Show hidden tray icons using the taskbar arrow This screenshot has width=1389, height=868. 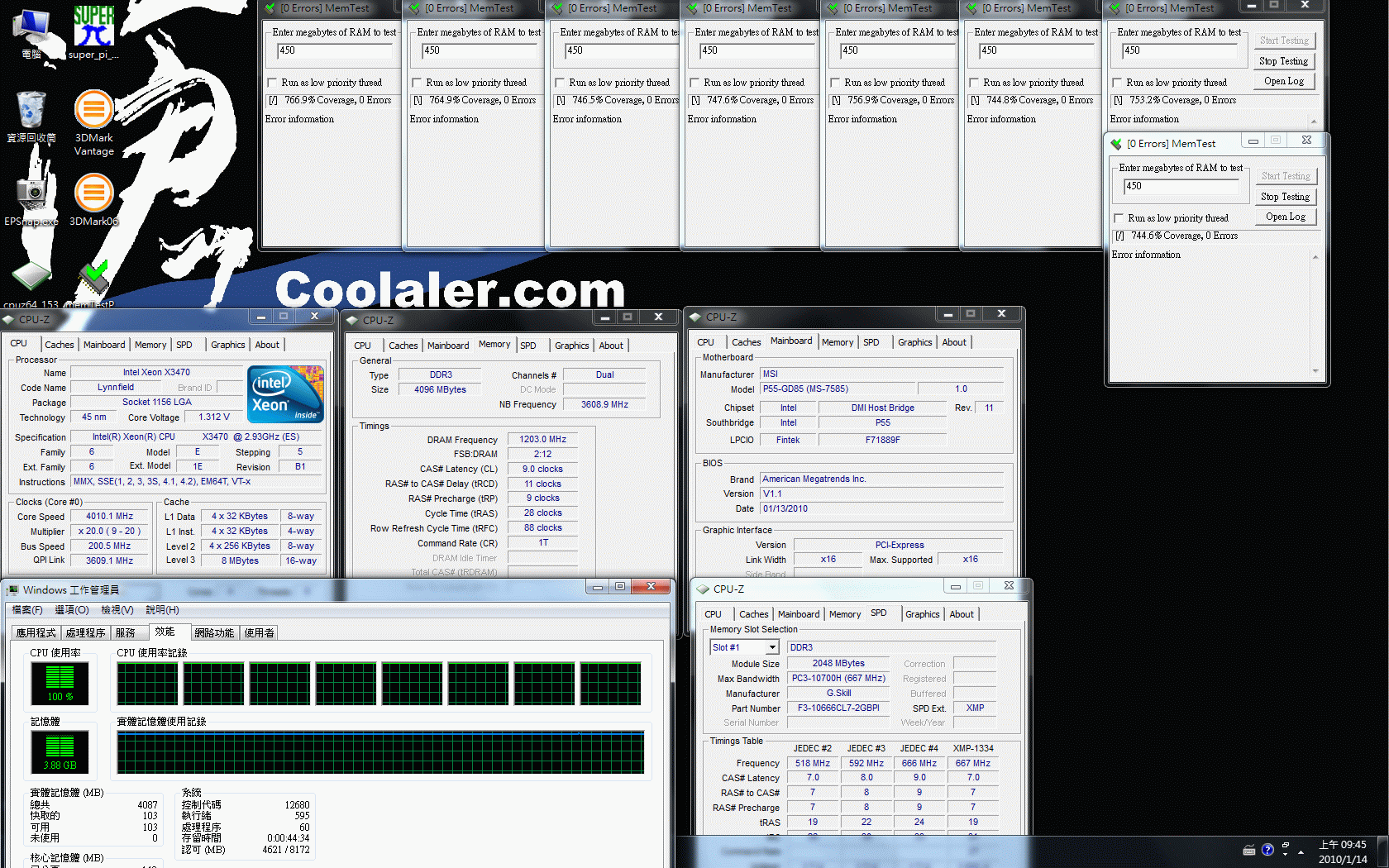(1301, 851)
